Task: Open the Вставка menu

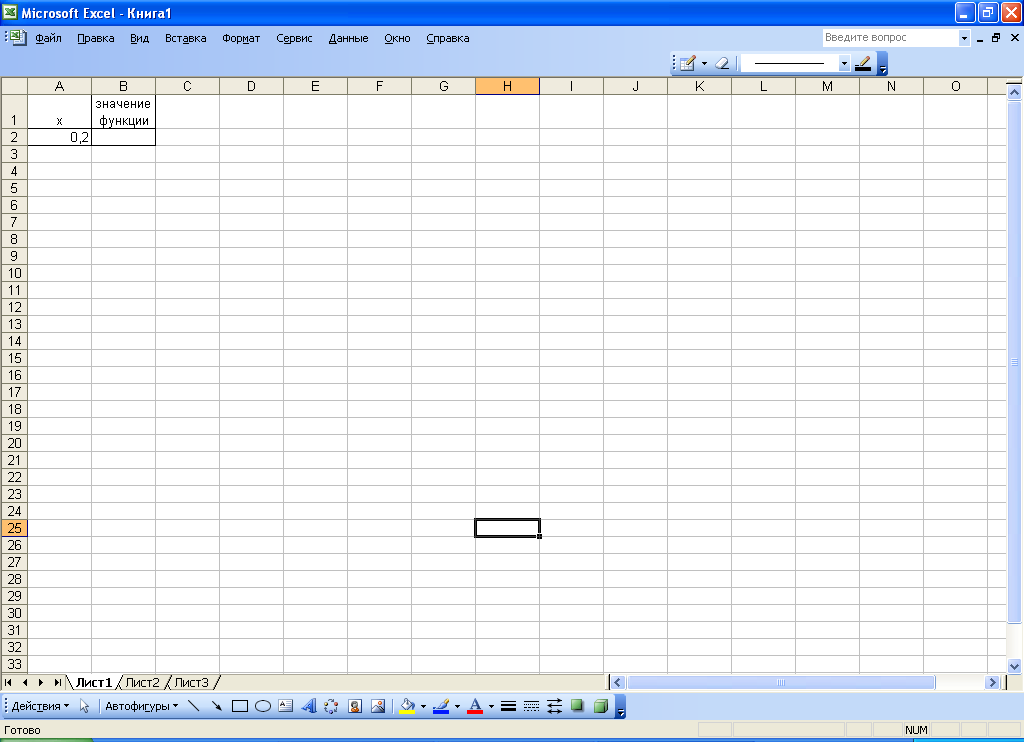Action: click(x=185, y=38)
